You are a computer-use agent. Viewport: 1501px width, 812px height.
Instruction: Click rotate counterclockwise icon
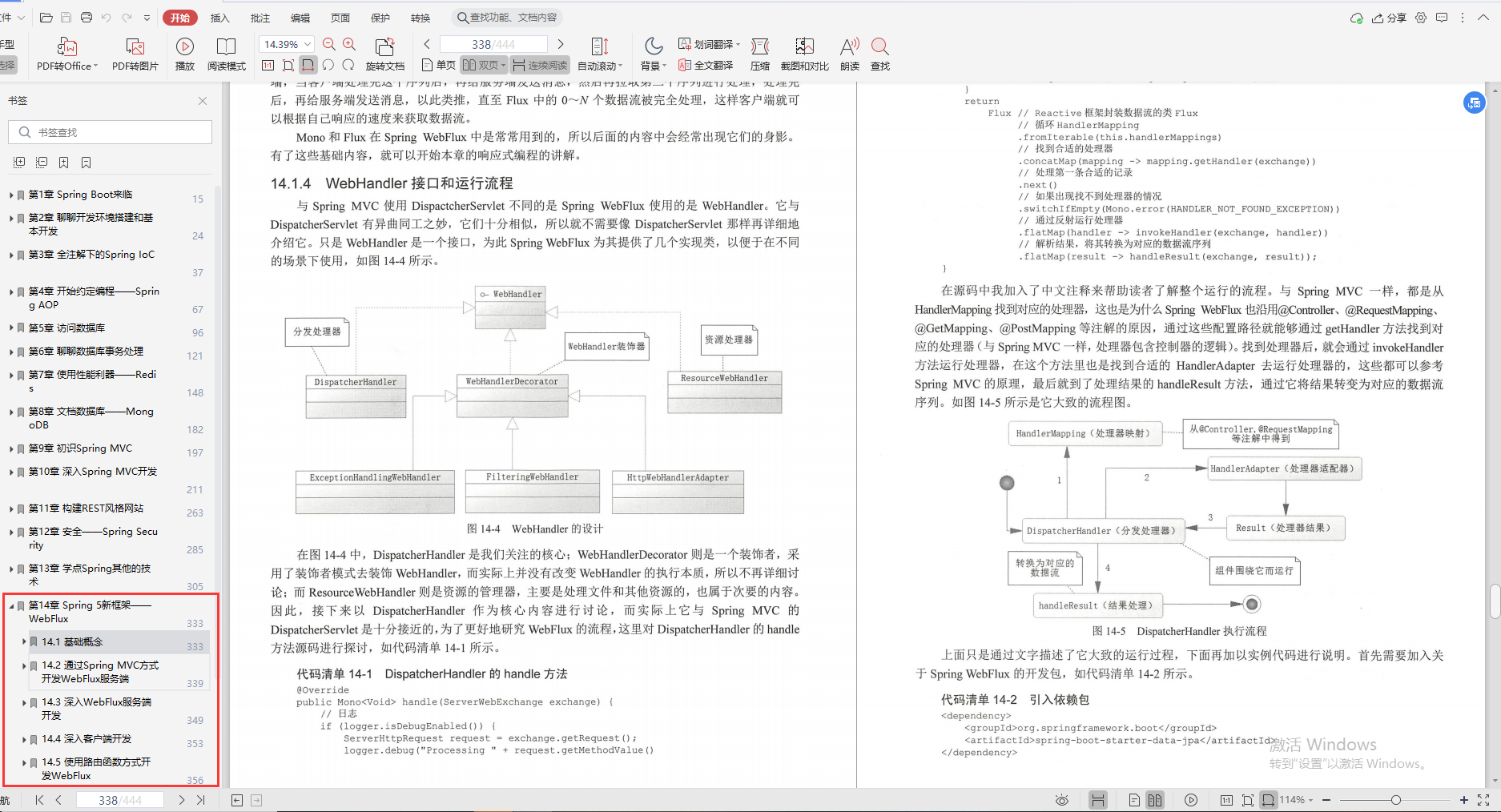tap(328, 65)
